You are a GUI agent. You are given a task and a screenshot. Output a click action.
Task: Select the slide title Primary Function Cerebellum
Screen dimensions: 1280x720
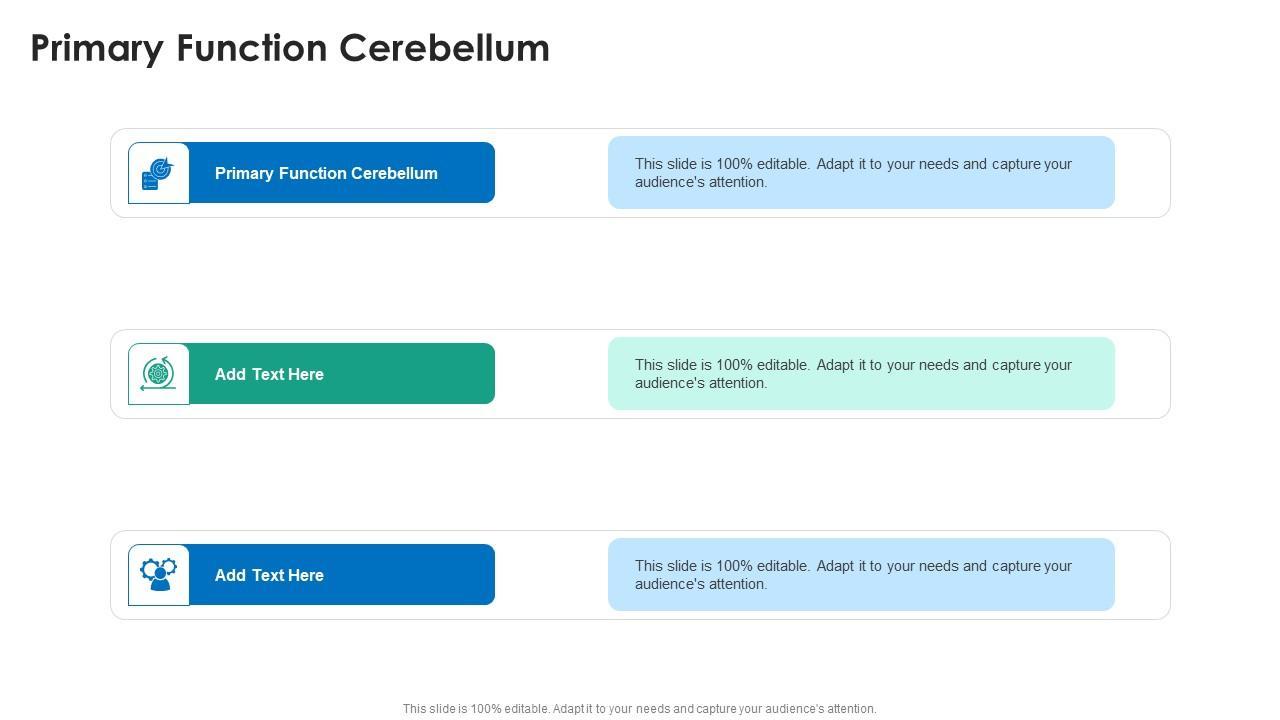(x=290, y=48)
